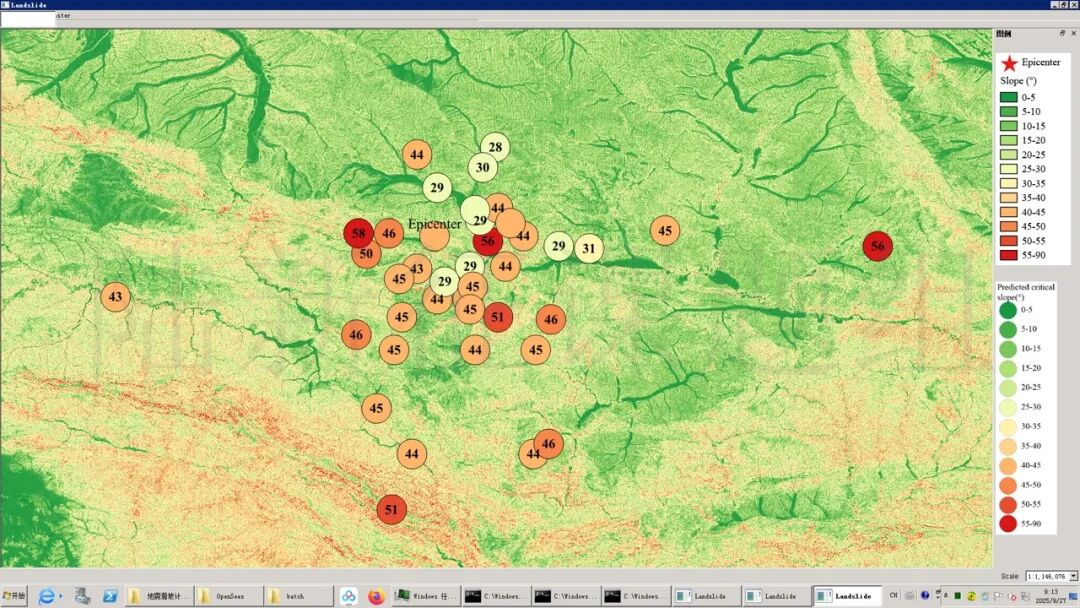Click the 0-5 slope green swatch
Image resolution: width=1080 pixels, height=608 pixels.
[1009, 97]
